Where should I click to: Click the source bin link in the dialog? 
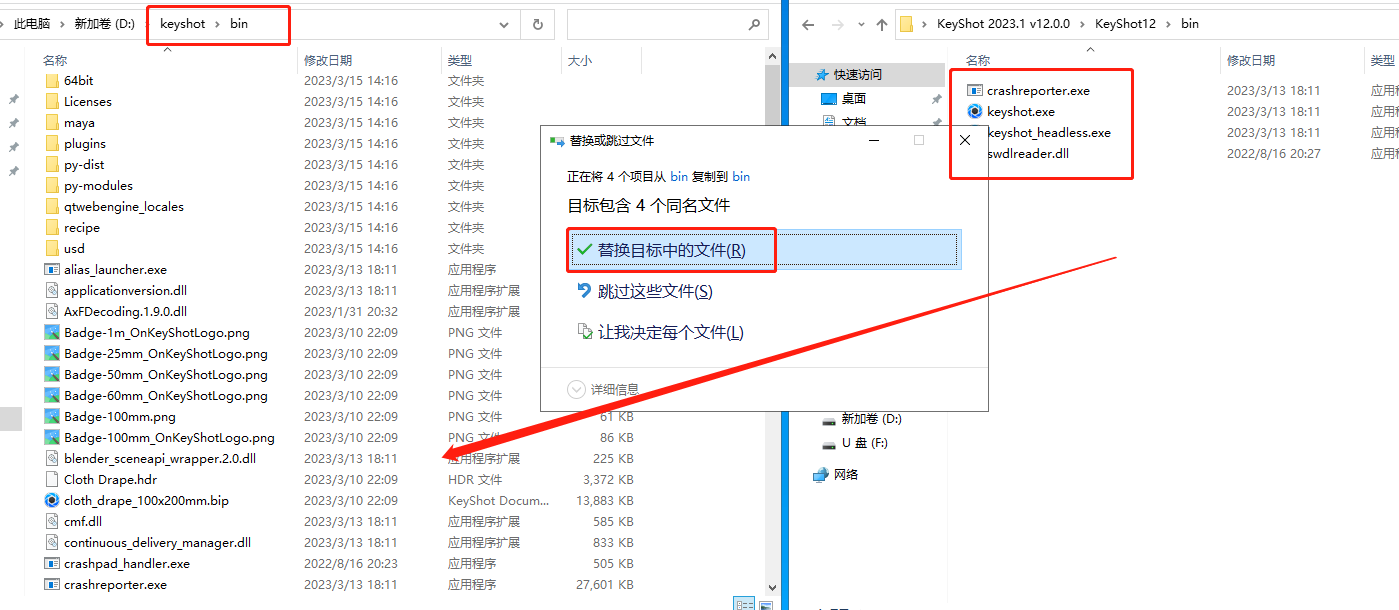coord(678,177)
